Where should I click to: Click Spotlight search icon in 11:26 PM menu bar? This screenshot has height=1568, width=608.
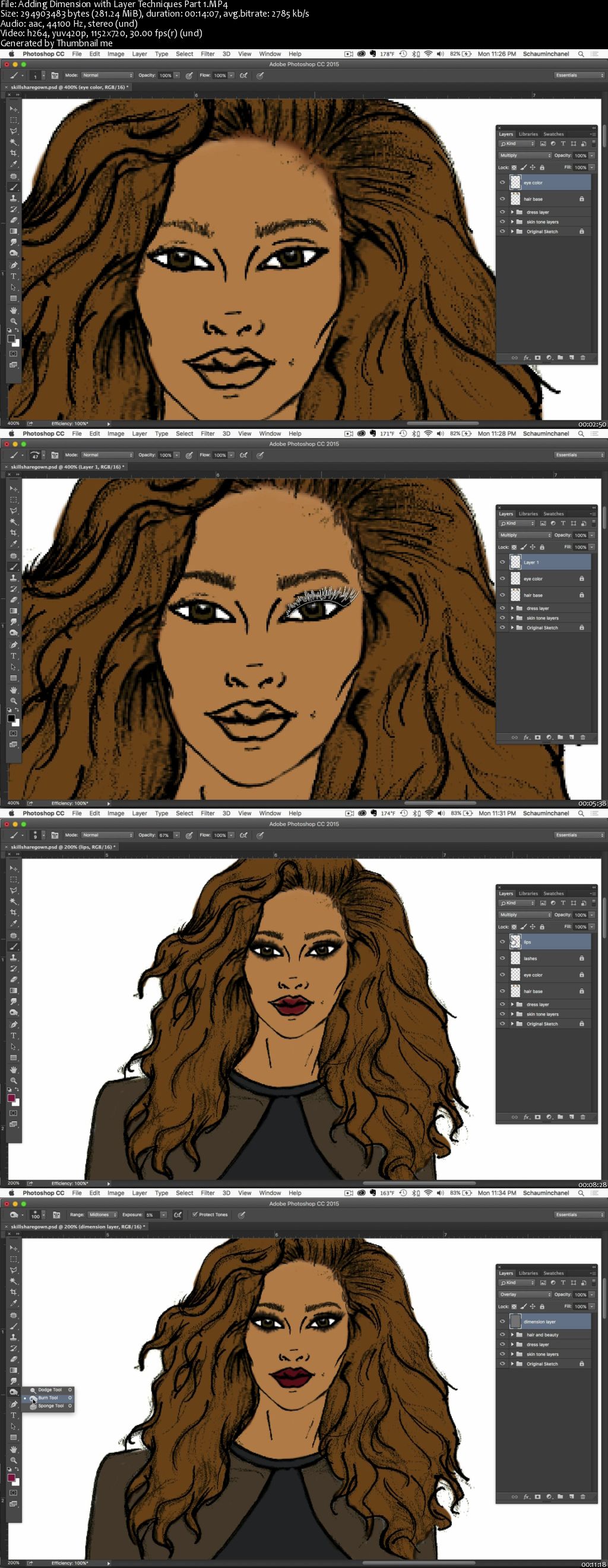581,53
